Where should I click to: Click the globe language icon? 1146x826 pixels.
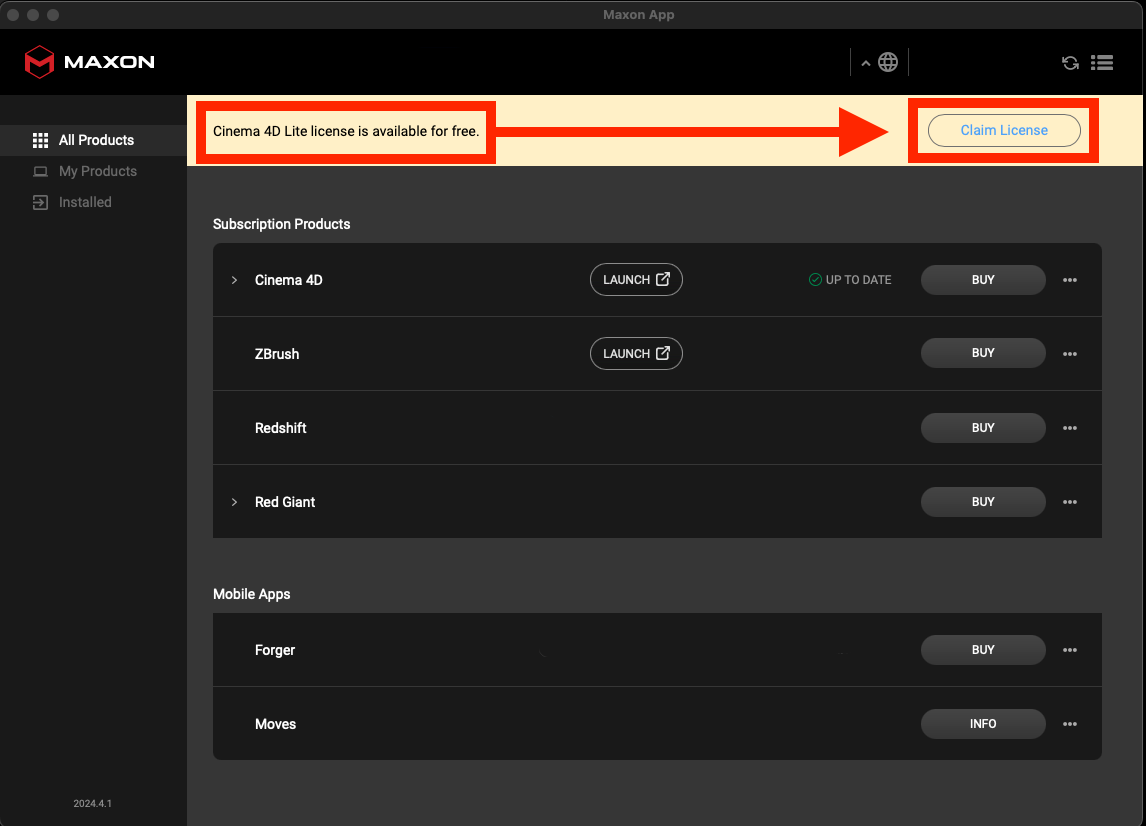(x=890, y=62)
